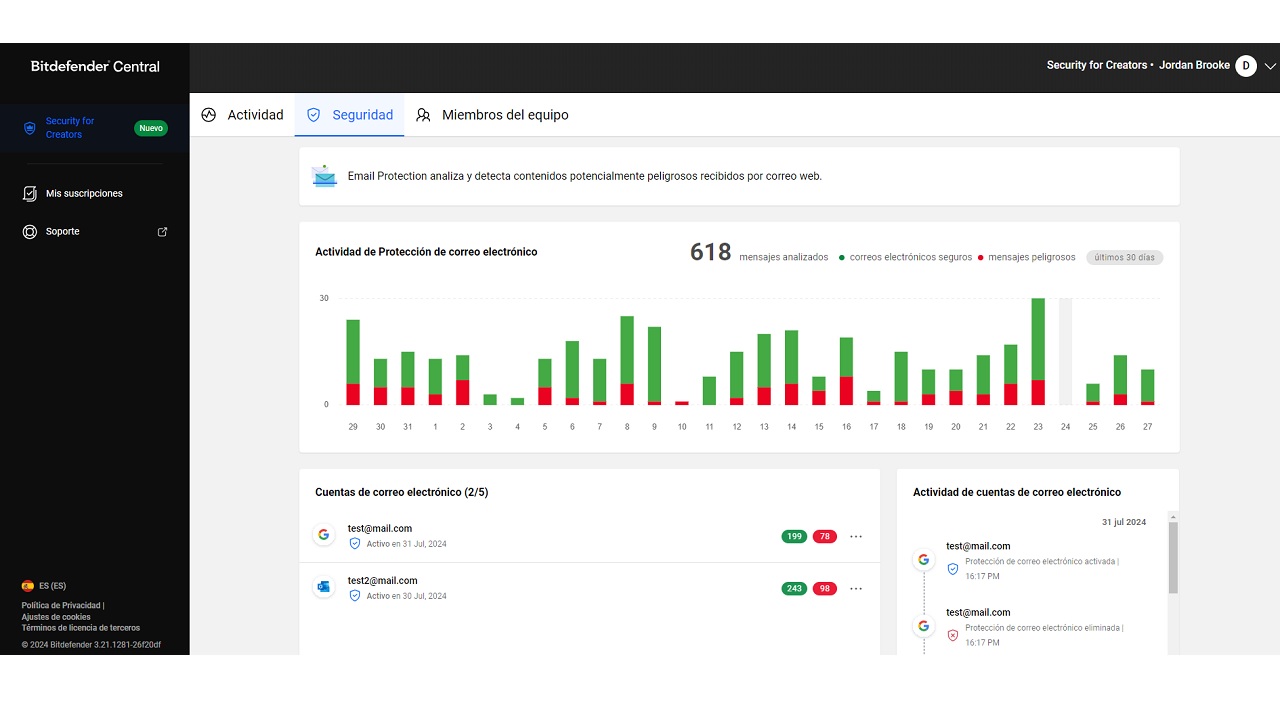
Task: Select the Google account icon for test@mail.com
Action: click(323, 534)
